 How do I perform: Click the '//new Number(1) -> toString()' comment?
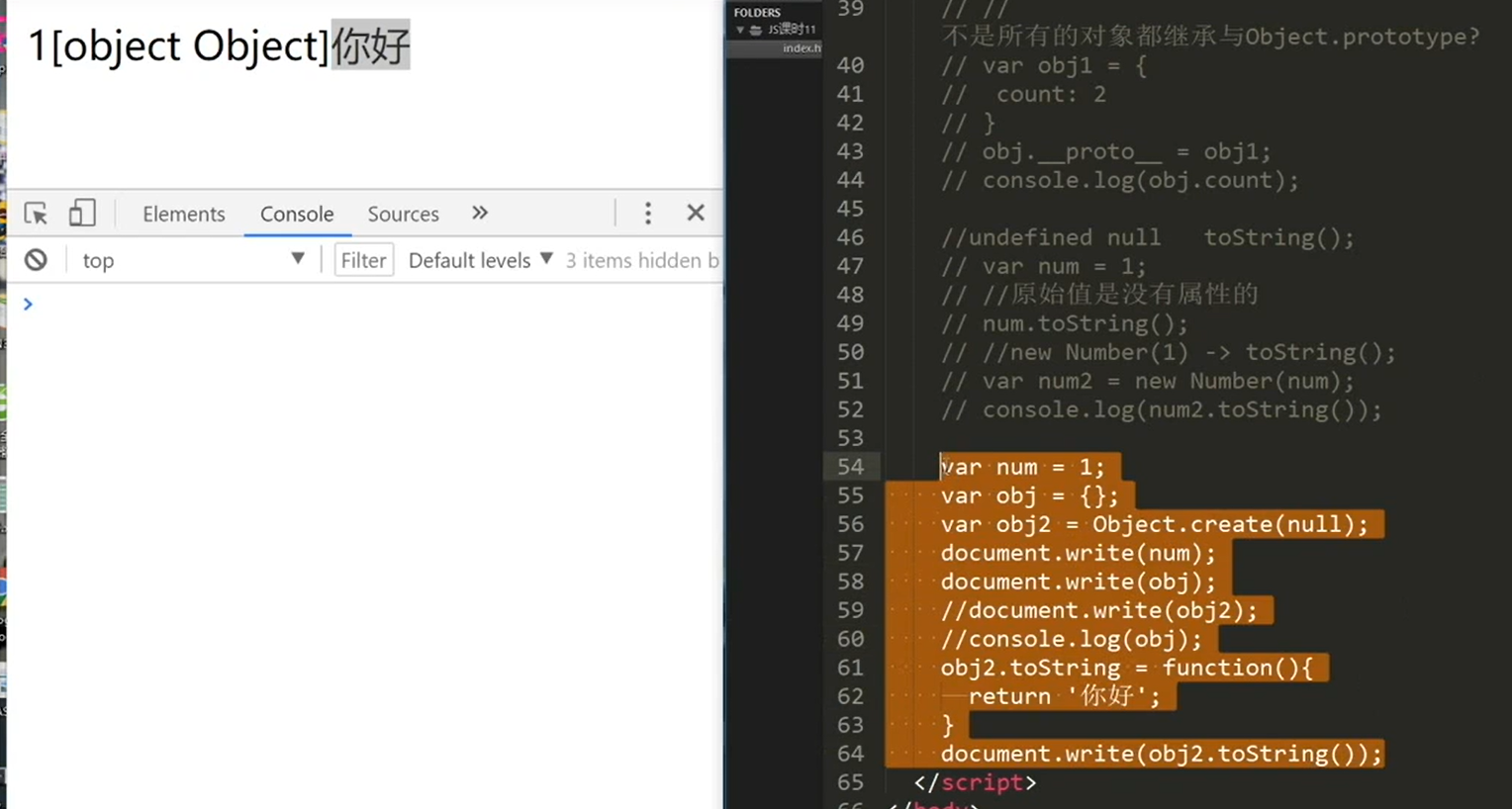[x=1168, y=352]
